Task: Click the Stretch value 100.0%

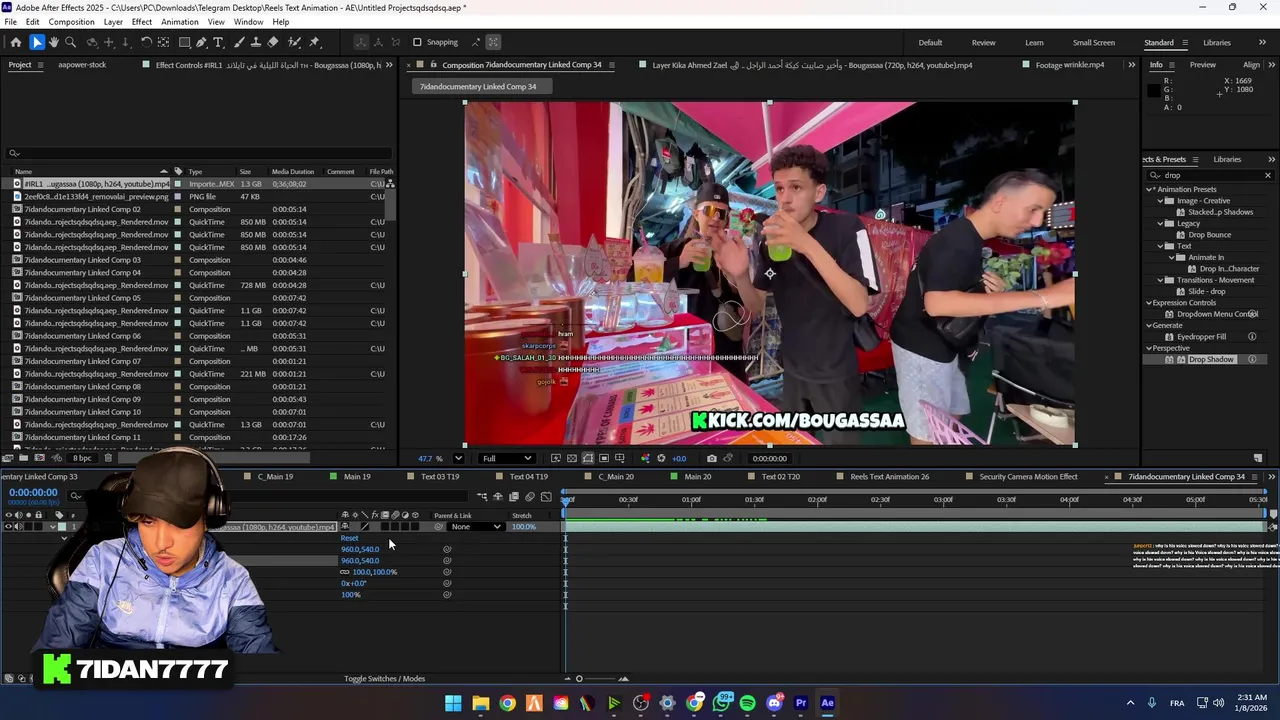Action: pyautogui.click(x=523, y=527)
